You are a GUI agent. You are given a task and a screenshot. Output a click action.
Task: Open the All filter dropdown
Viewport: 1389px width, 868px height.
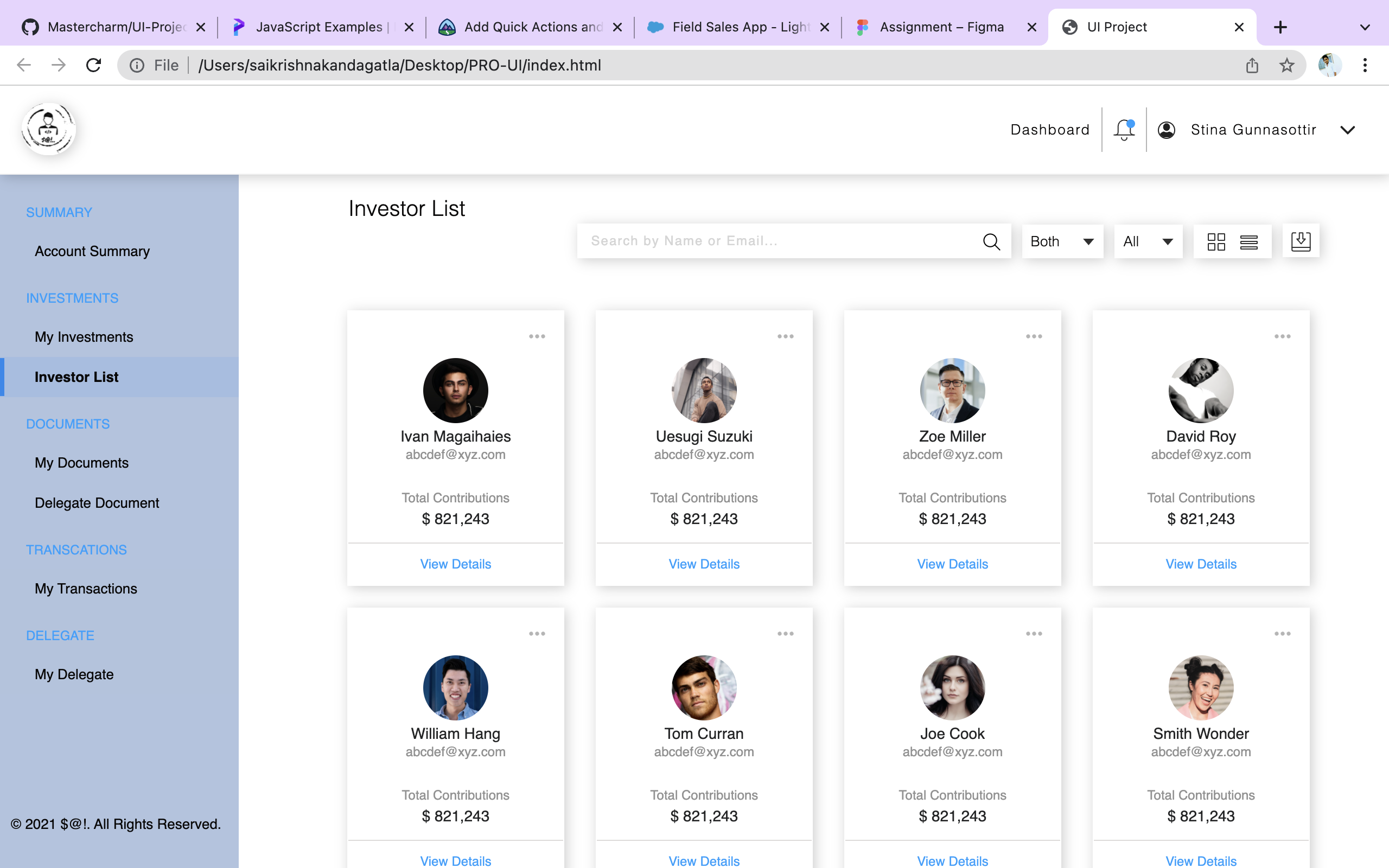point(1148,242)
